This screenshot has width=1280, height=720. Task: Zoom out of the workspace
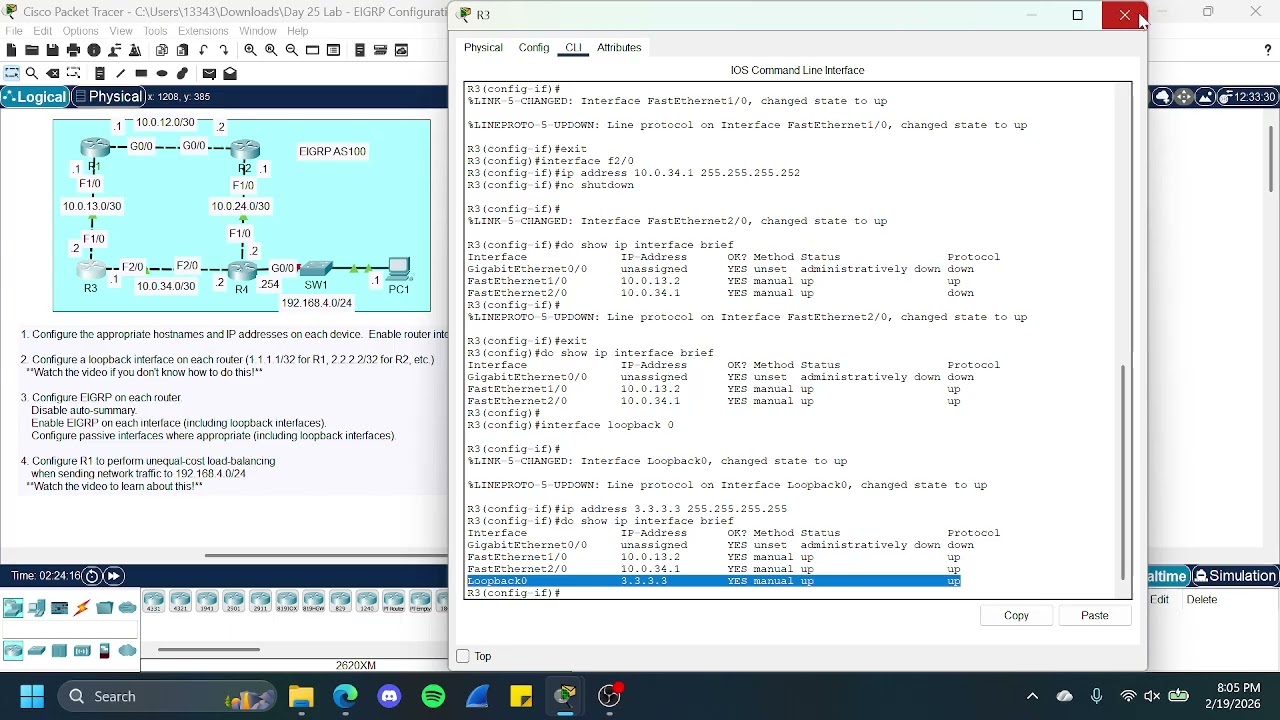[x=291, y=50]
